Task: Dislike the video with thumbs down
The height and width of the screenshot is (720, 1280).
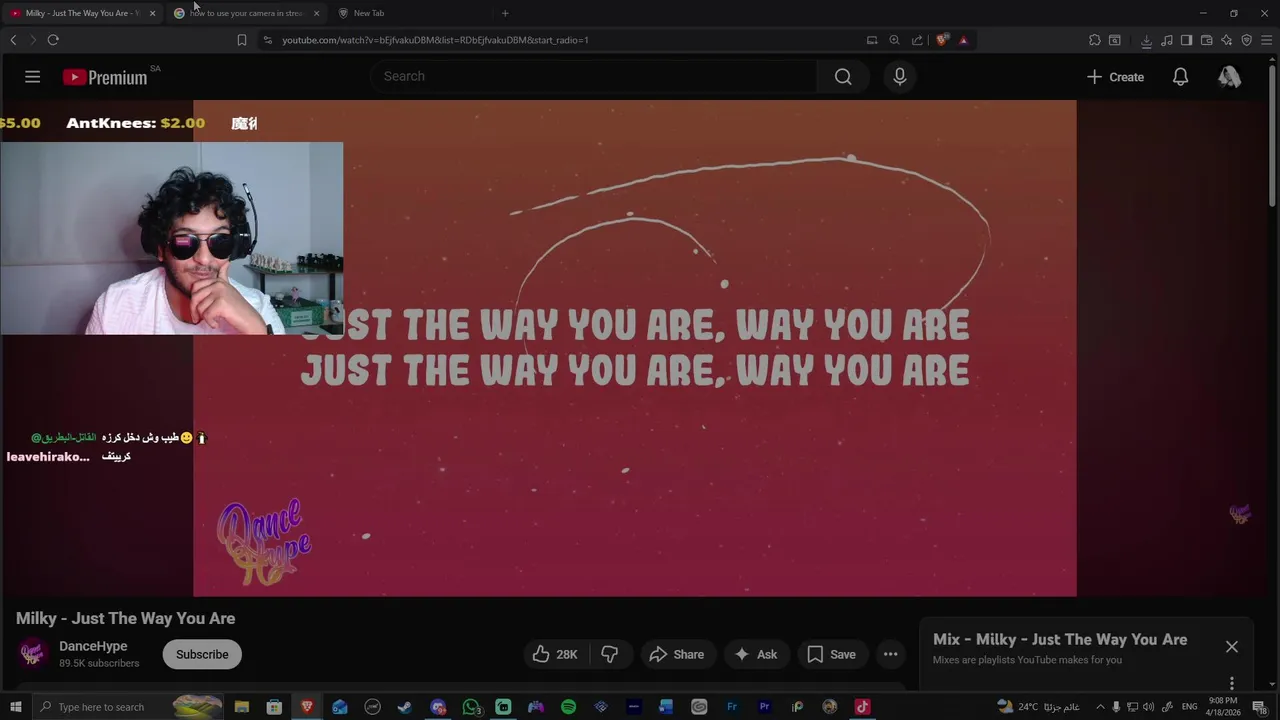Action: [609, 654]
